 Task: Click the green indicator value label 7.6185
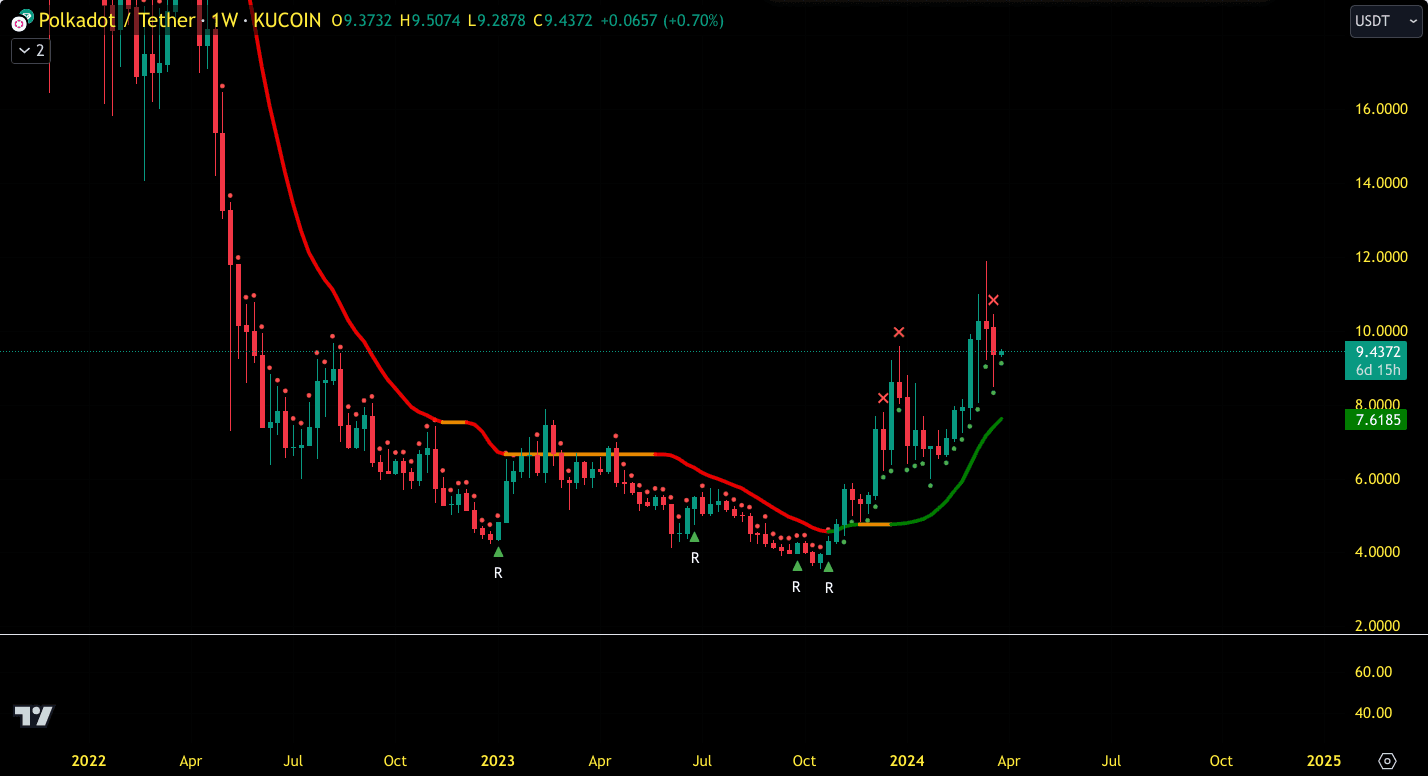[1376, 419]
